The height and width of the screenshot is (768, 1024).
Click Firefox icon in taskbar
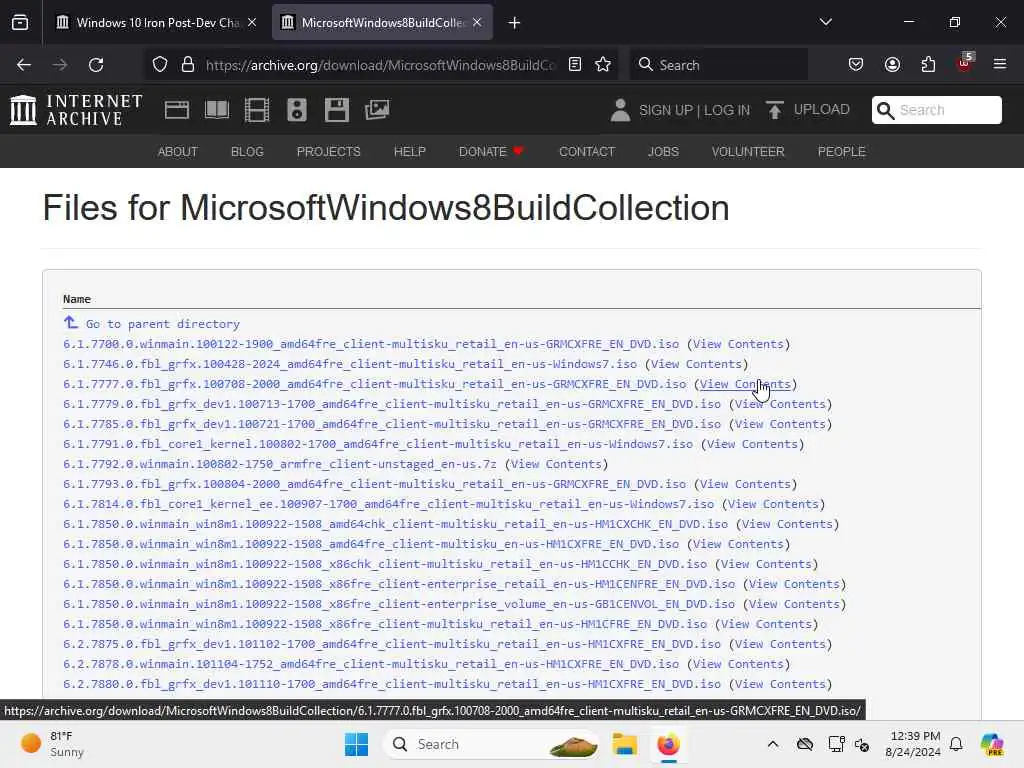click(x=668, y=744)
